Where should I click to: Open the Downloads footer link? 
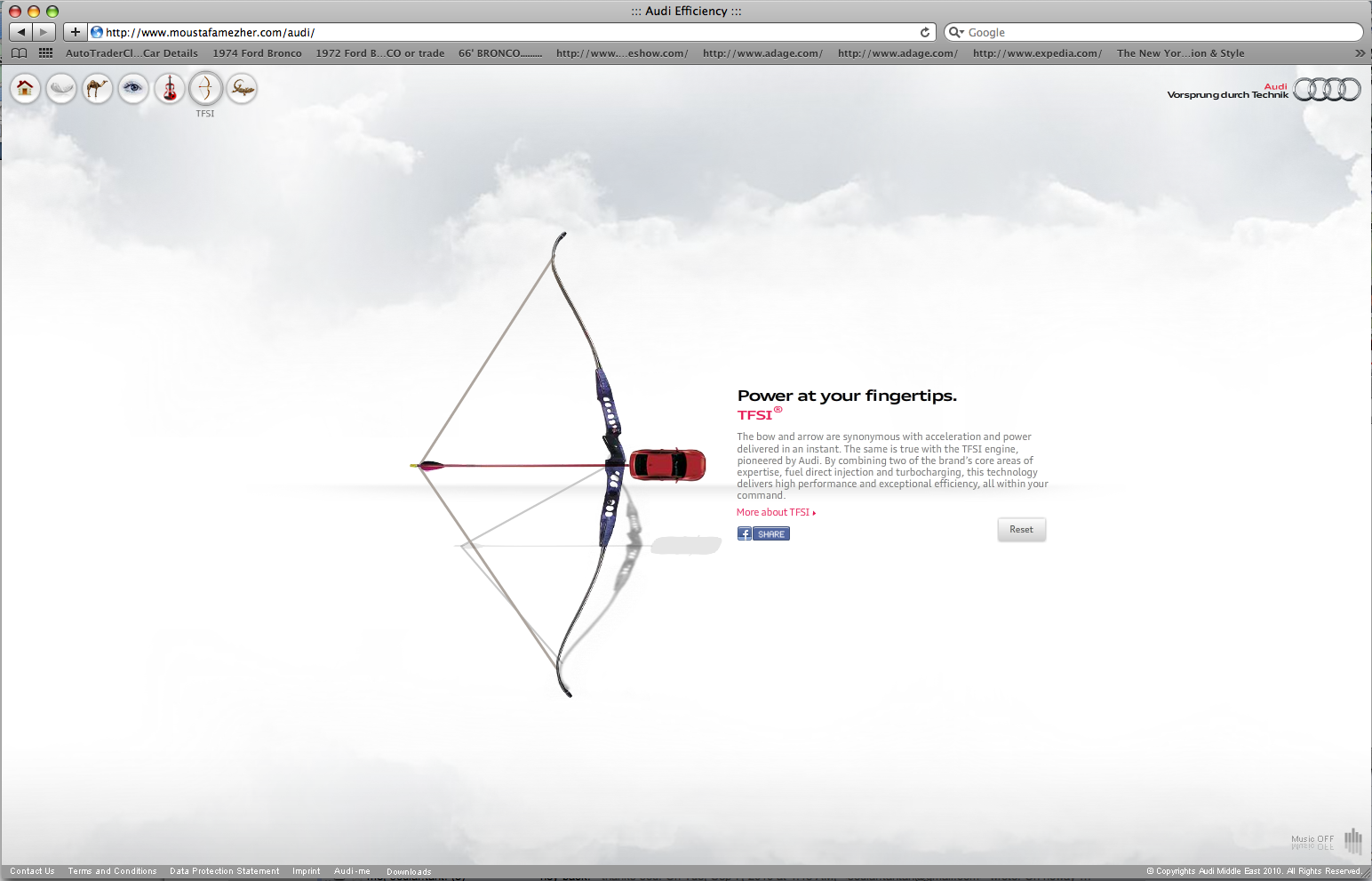[x=409, y=872]
